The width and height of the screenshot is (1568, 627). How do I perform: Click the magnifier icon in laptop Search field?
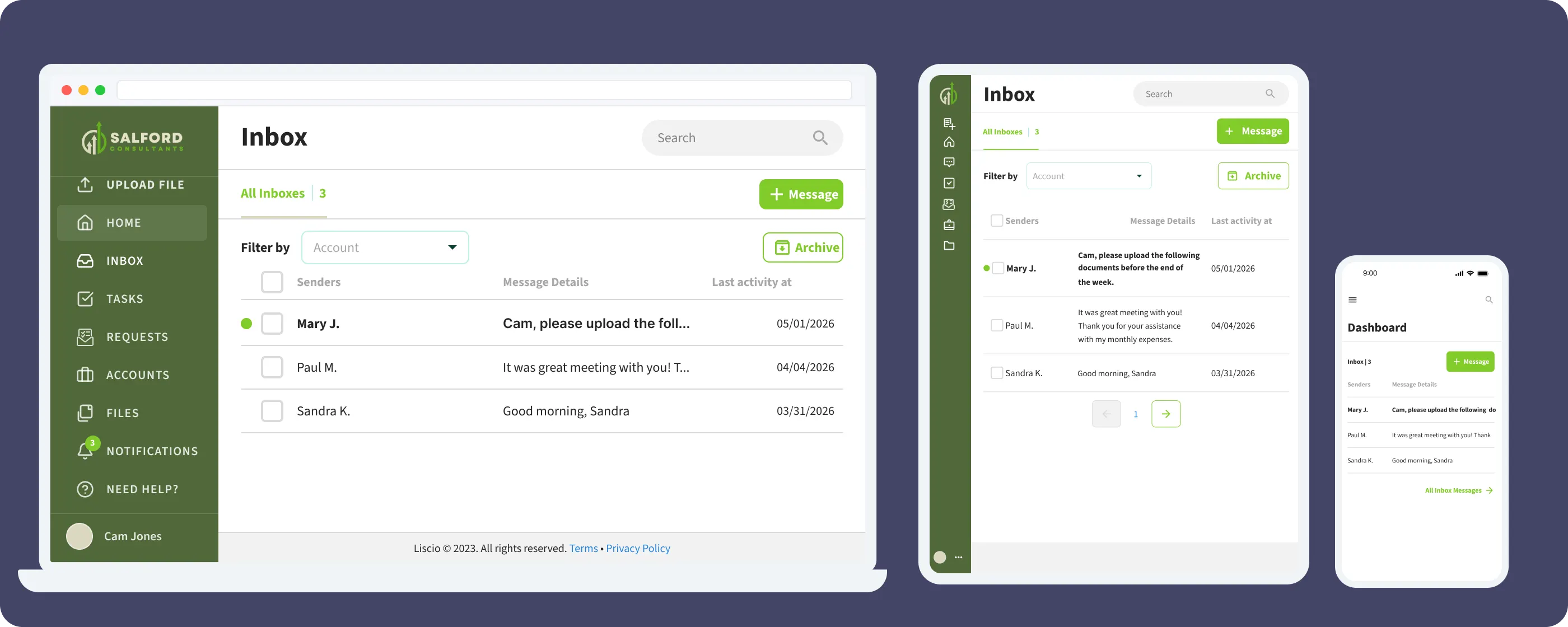coord(820,138)
